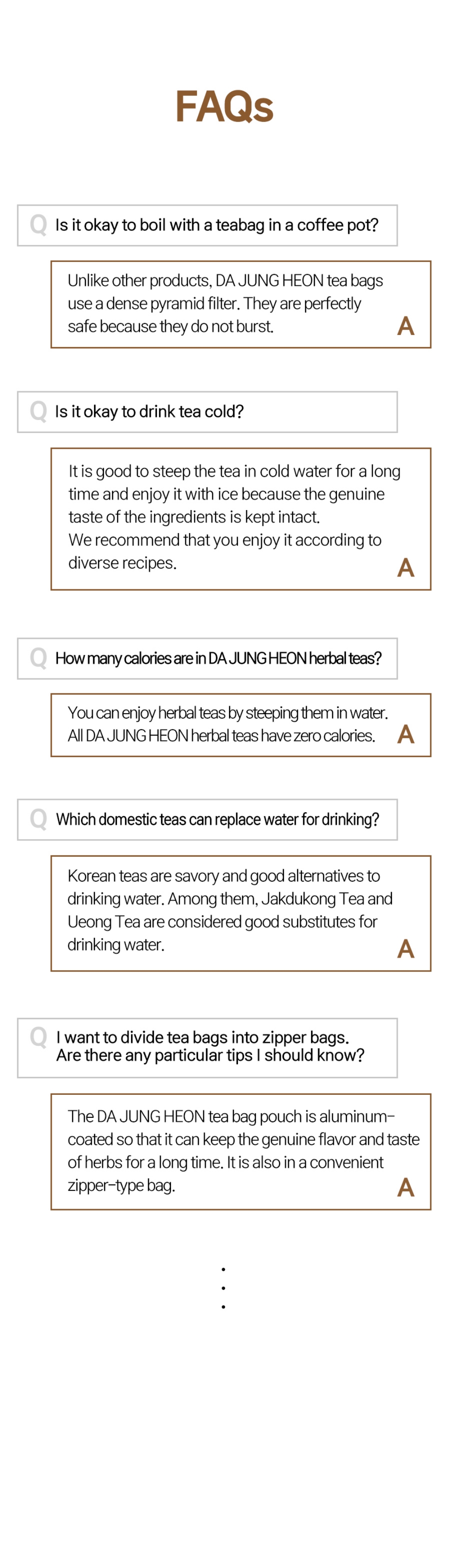Click A icon in aluminum-coated pouch answer

[405, 1187]
